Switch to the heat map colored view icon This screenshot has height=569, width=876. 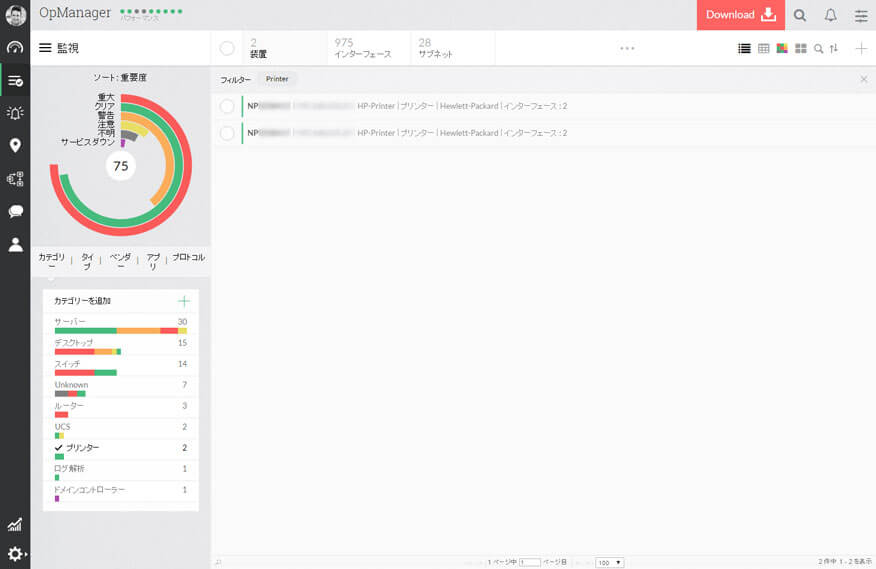coord(782,48)
